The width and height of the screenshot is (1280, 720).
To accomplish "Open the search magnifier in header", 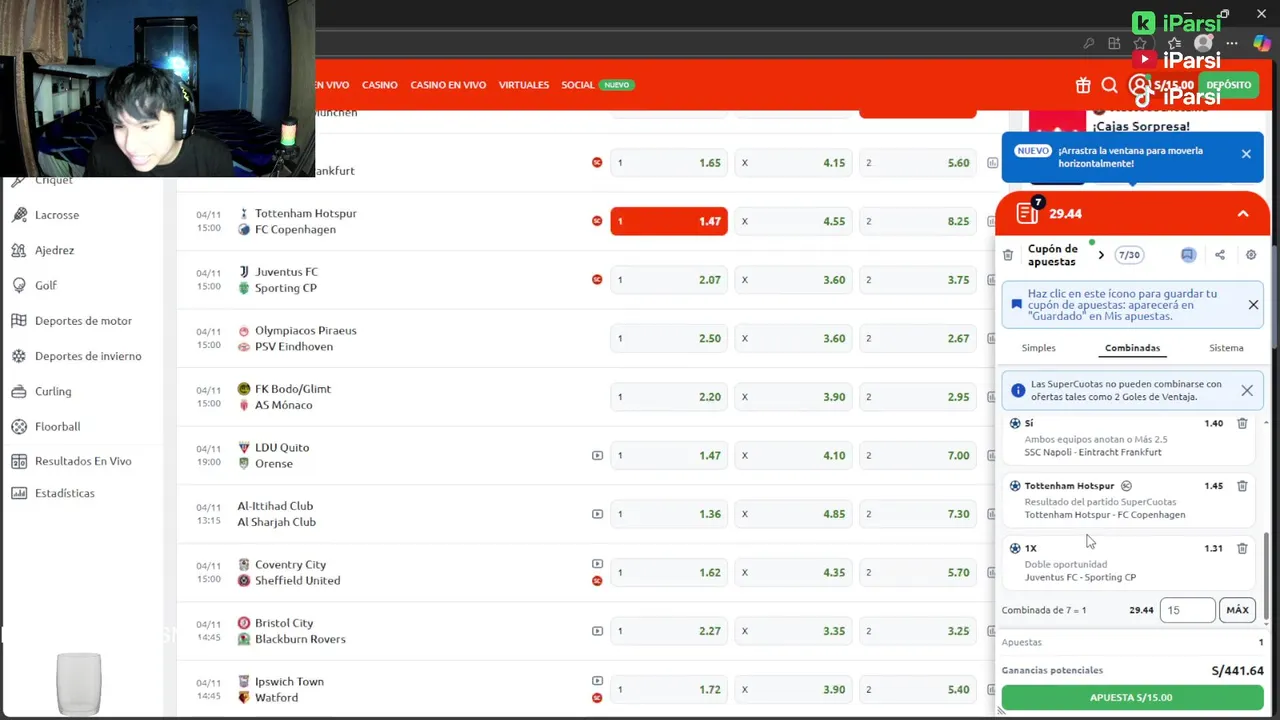I will click(1109, 86).
